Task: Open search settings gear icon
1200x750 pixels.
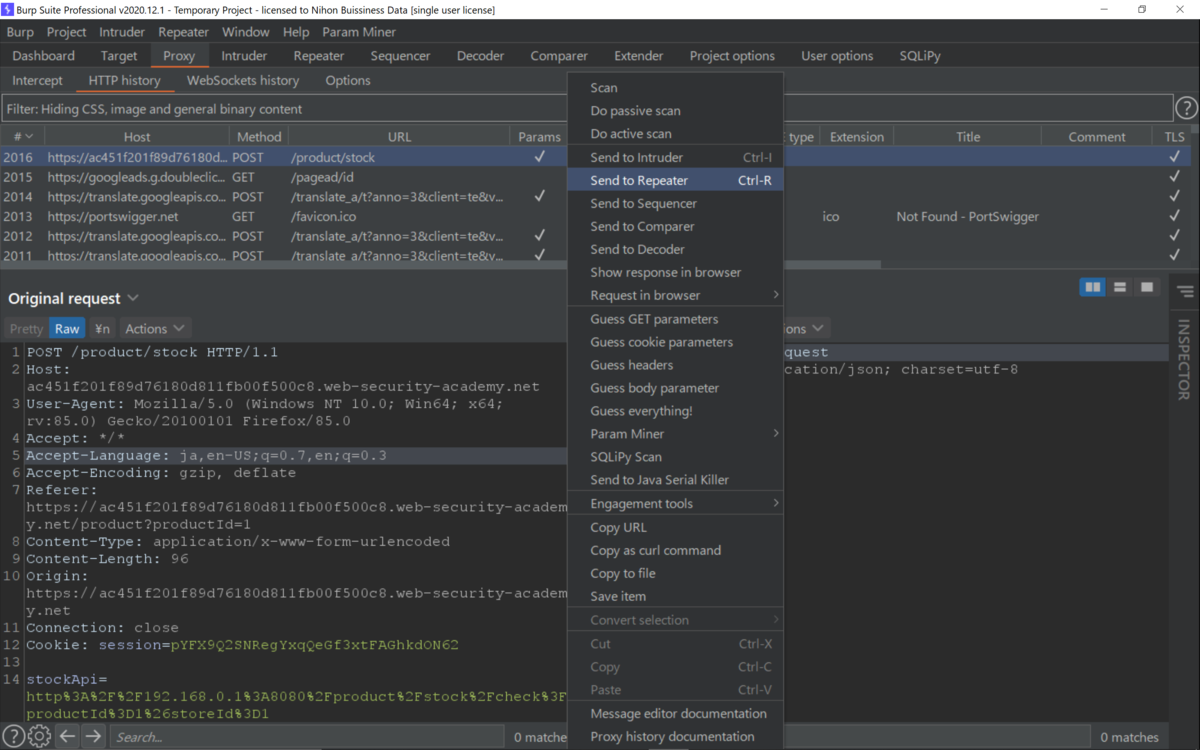Action: 39,737
